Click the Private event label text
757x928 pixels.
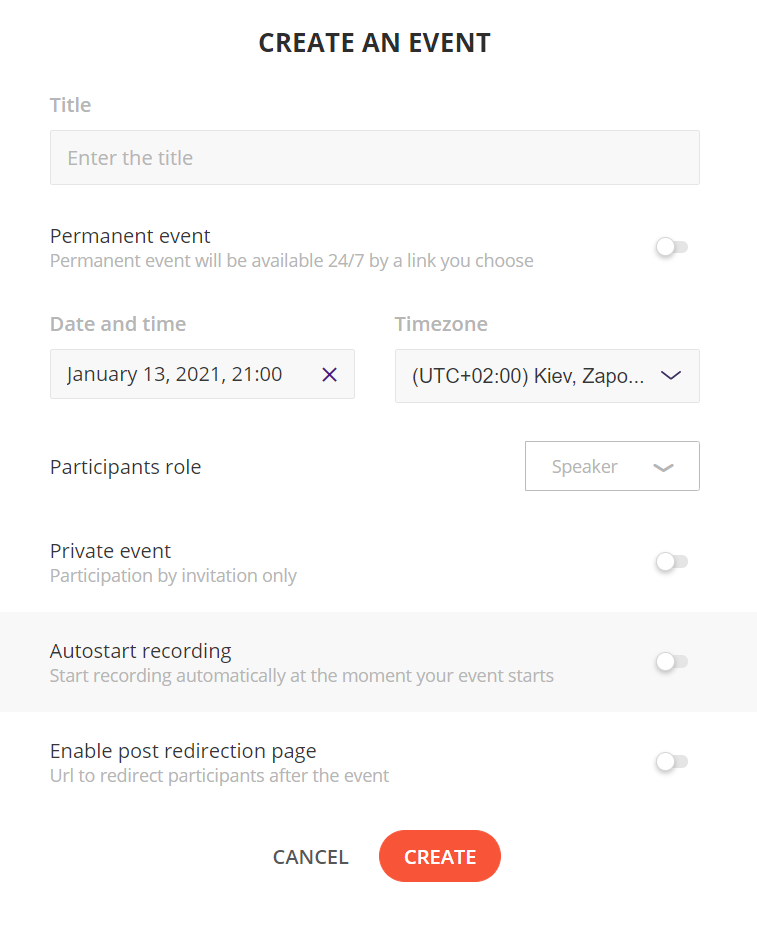tap(111, 551)
